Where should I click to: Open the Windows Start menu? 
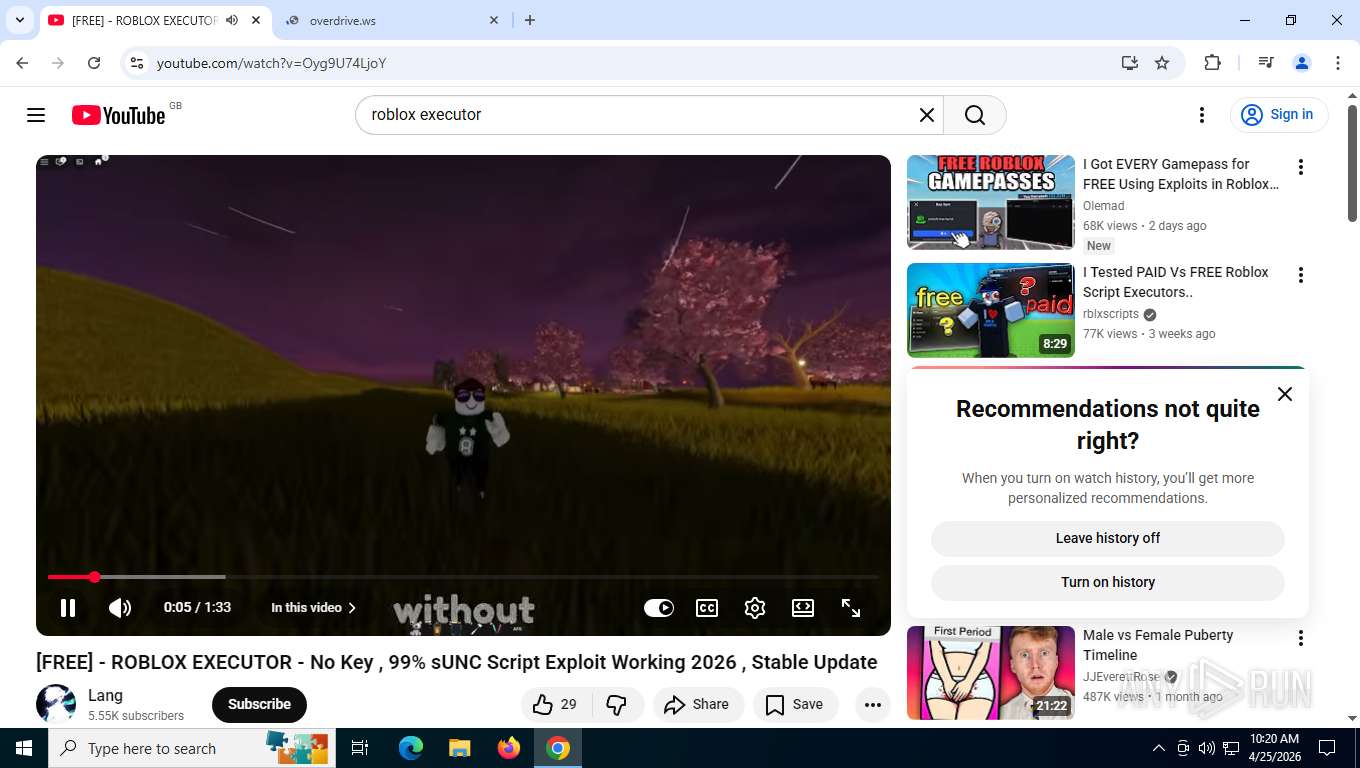click(x=24, y=748)
